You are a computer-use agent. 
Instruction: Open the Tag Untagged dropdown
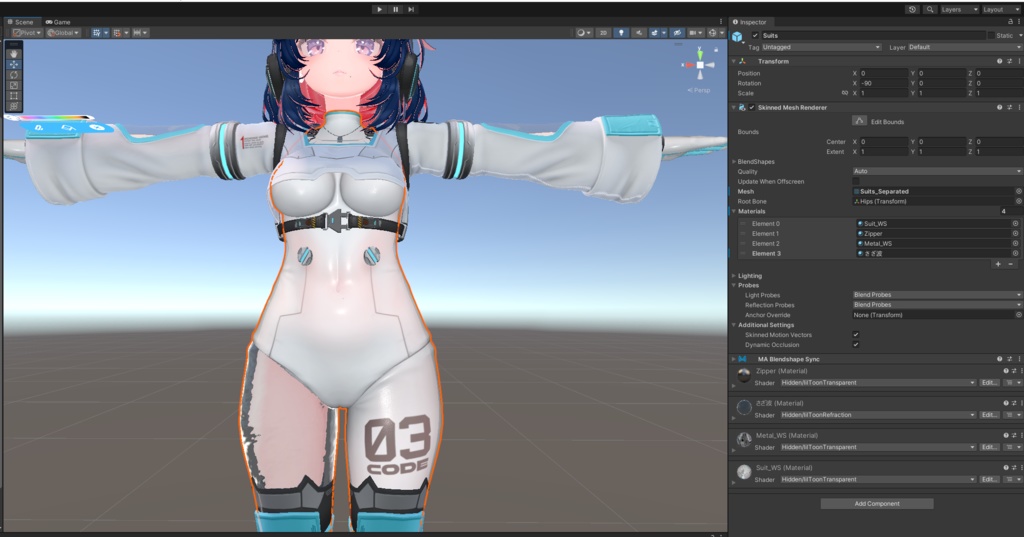822,47
